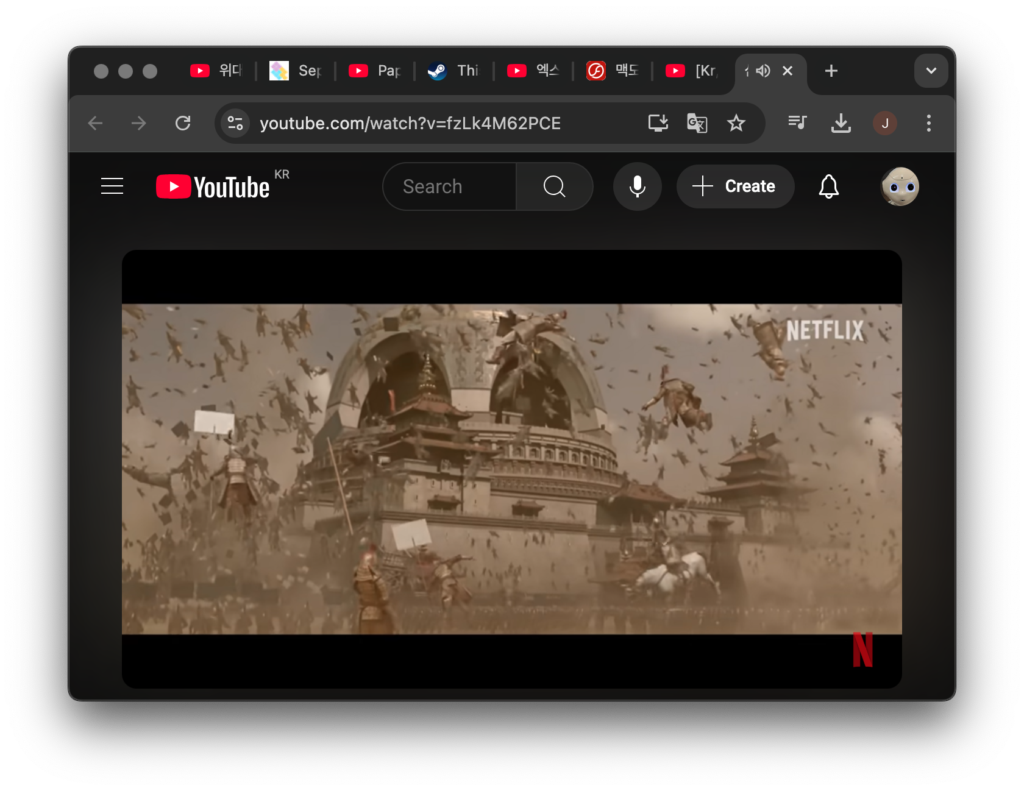This screenshot has width=1024, height=791.
Task: Open Chrome media controls icon
Action: click(x=797, y=123)
